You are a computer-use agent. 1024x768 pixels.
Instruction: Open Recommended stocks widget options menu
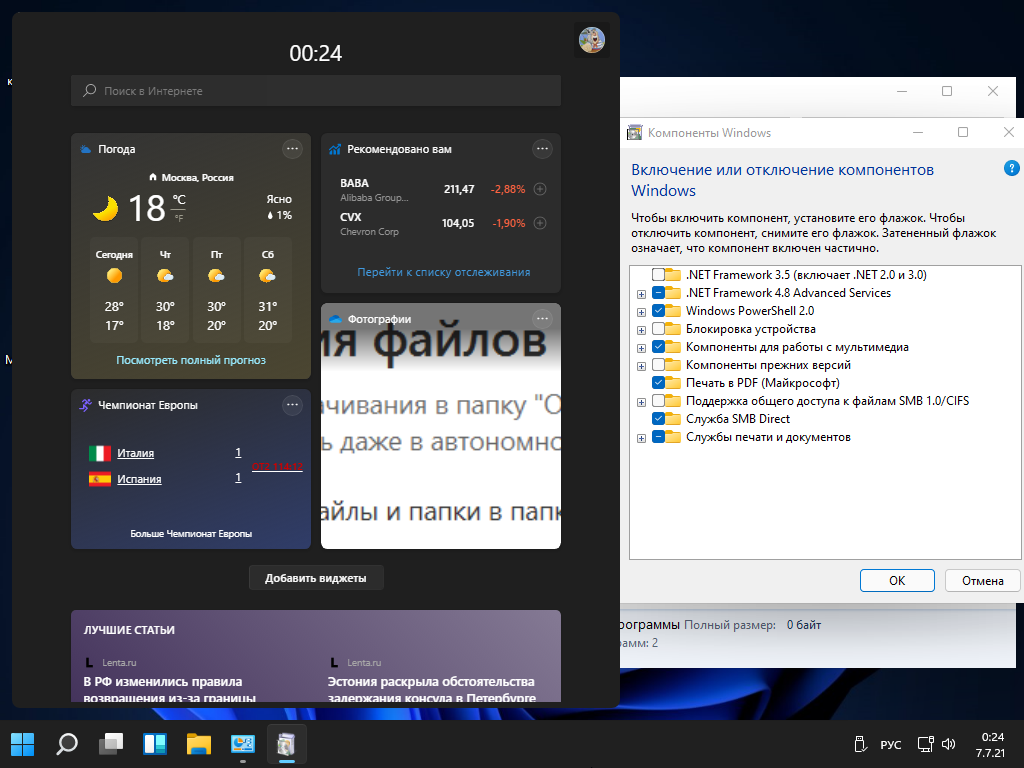(x=542, y=149)
